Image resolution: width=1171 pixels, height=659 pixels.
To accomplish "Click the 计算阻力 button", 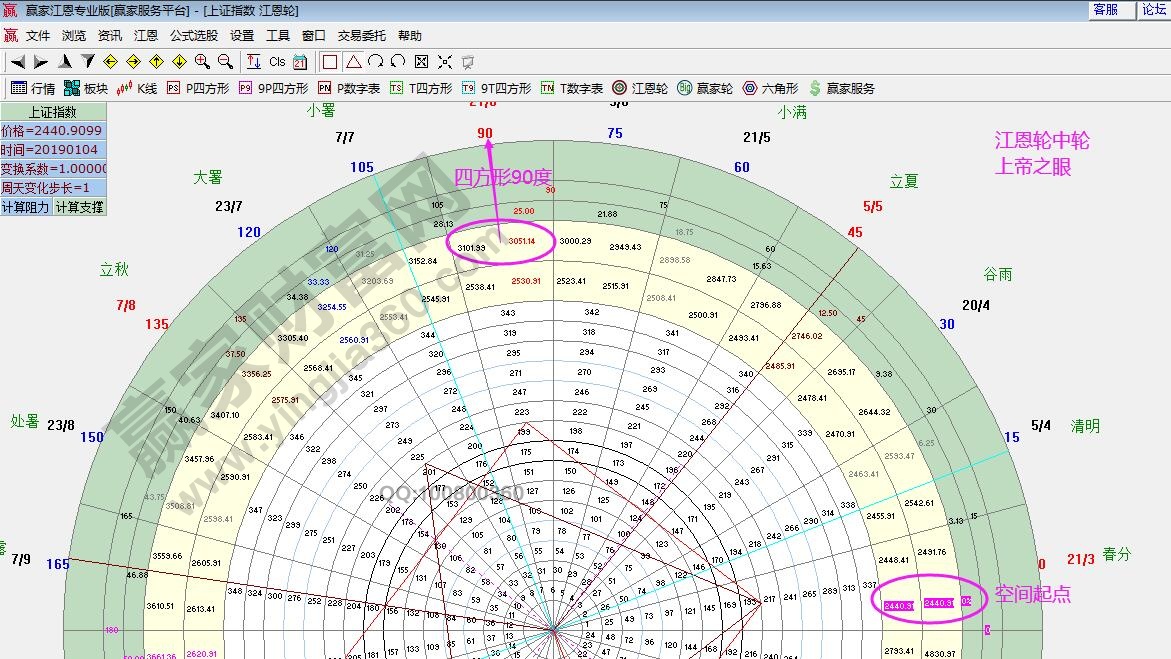I will [26, 207].
